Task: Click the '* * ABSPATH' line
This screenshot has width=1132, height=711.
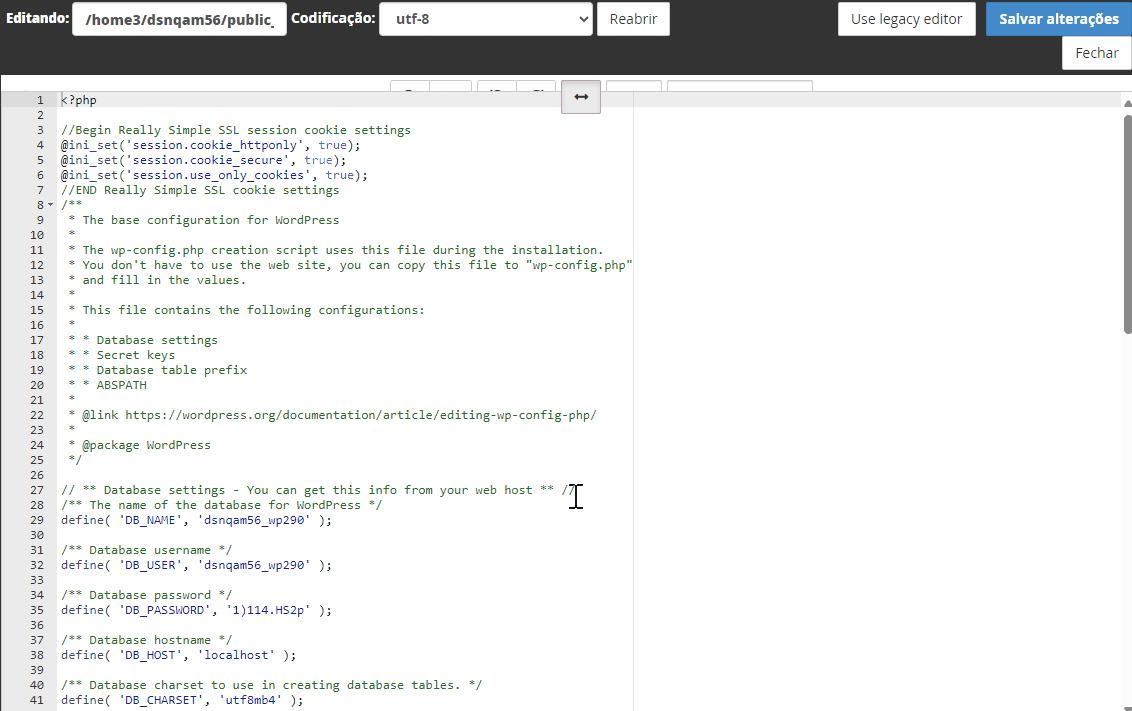Action: 108,385
